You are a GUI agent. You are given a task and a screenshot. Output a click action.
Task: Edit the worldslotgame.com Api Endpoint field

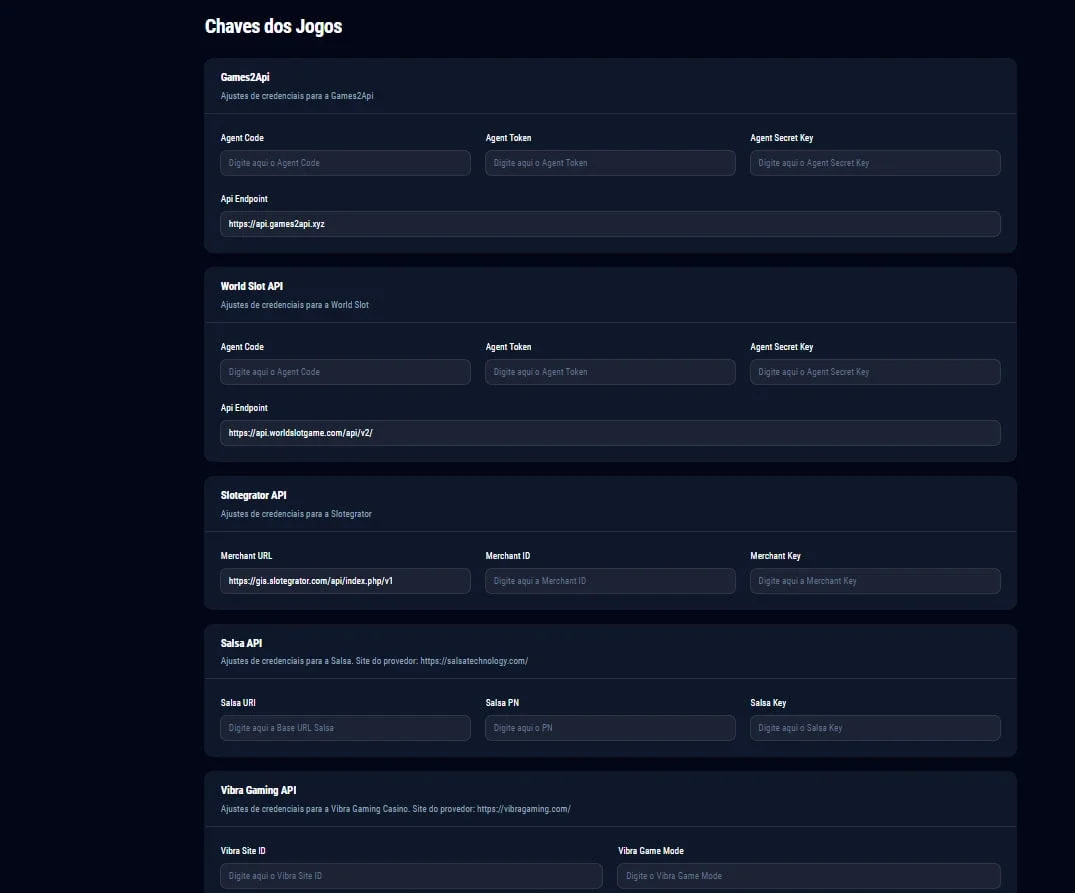pyautogui.click(x=610, y=433)
